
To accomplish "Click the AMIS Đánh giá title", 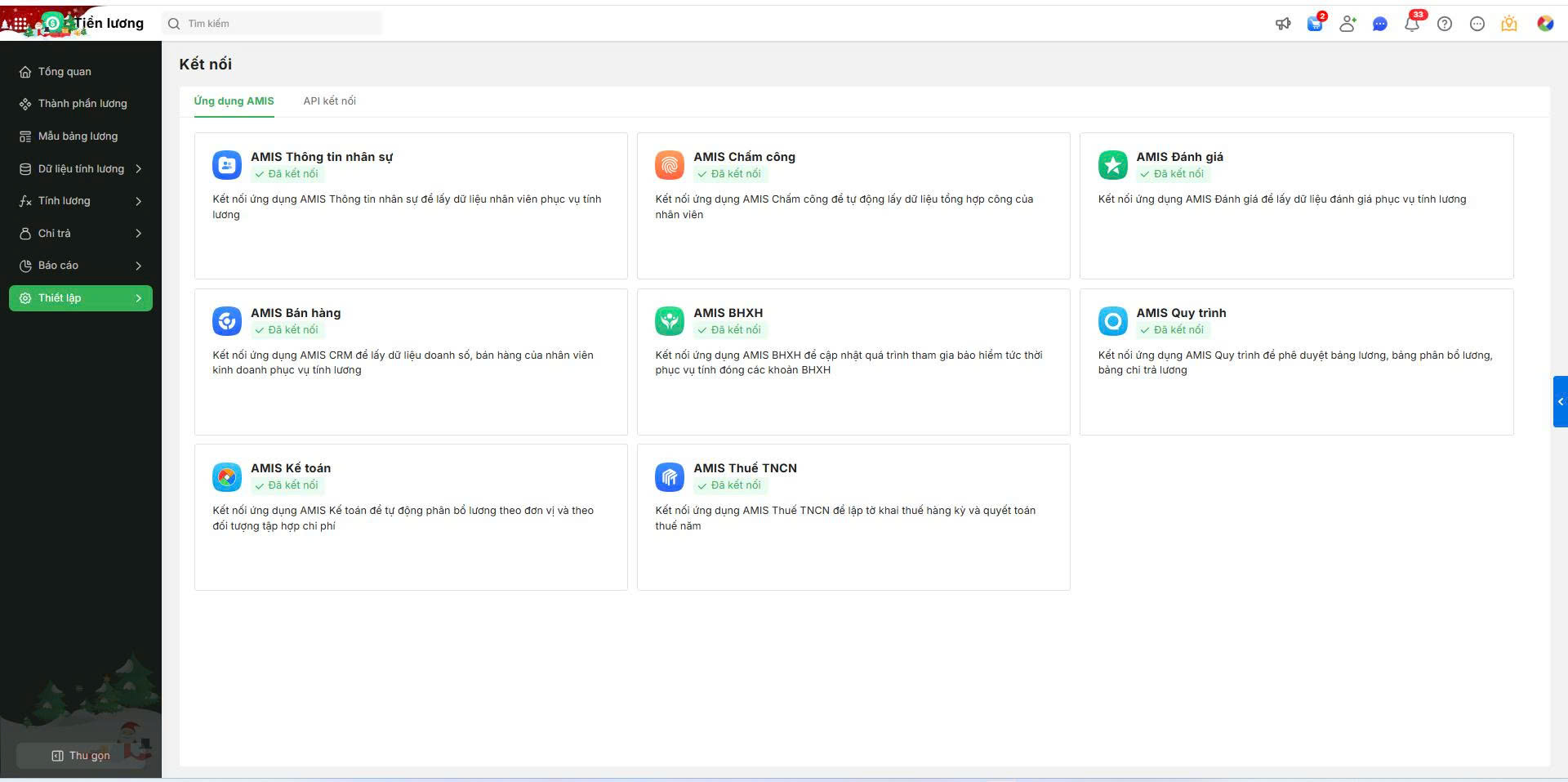I will 1179,157.
